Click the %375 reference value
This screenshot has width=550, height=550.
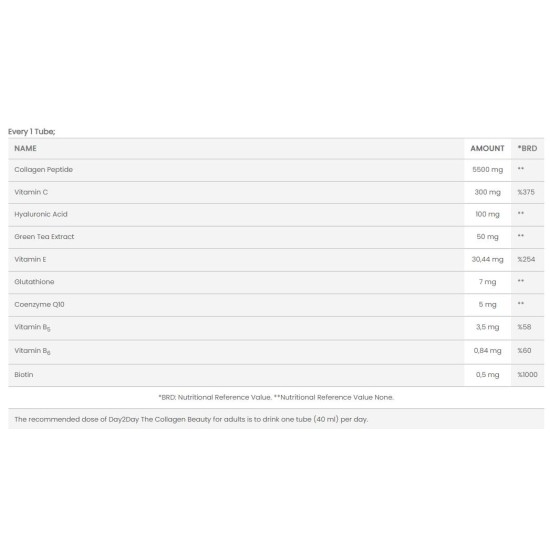(x=526, y=192)
